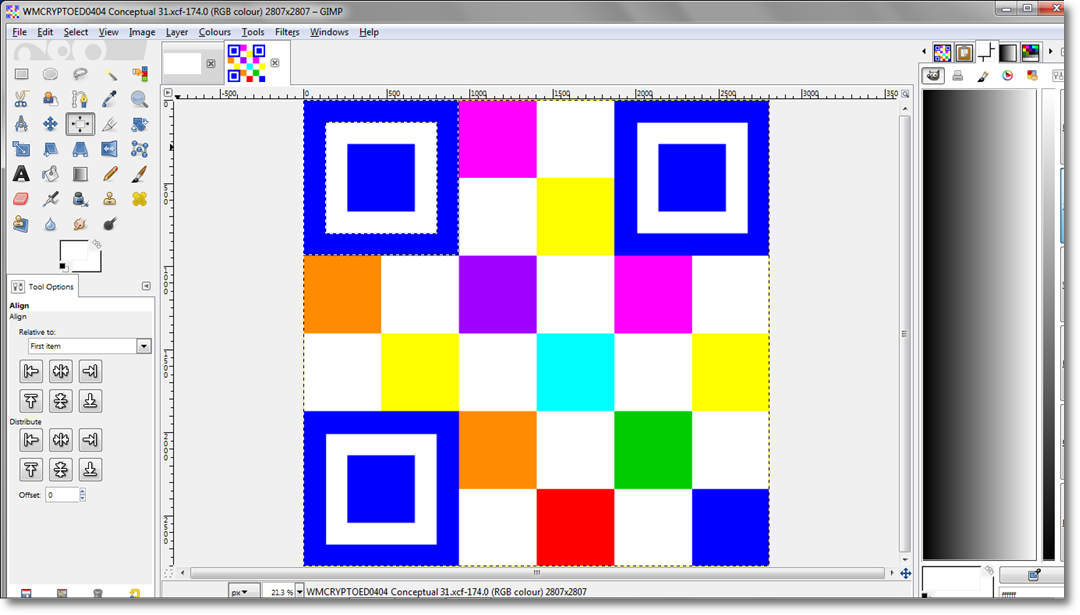The image size is (1080, 615).
Task: Open the Colours menu
Action: 214,32
